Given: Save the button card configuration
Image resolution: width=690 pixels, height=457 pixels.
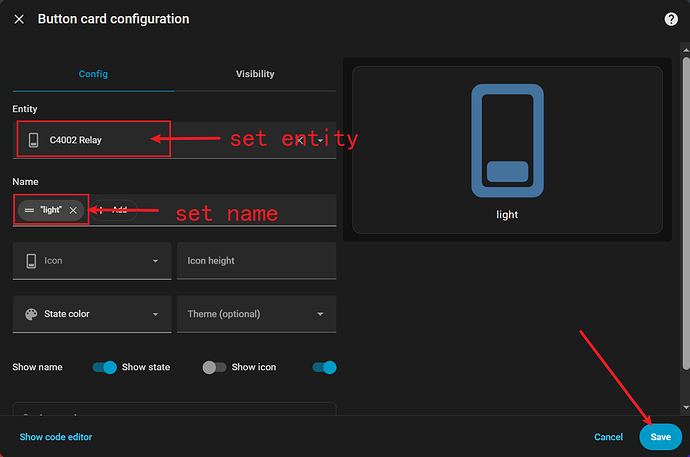Looking at the screenshot, I should [x=660, y=437].
